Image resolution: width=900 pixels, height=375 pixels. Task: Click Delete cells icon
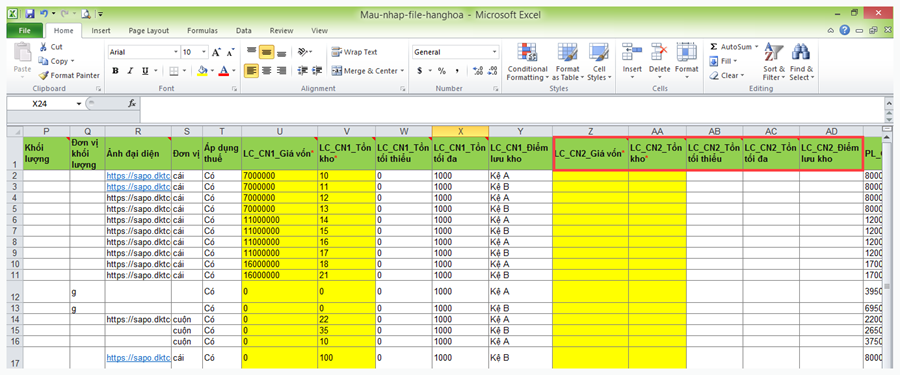(x=660, y=52)
